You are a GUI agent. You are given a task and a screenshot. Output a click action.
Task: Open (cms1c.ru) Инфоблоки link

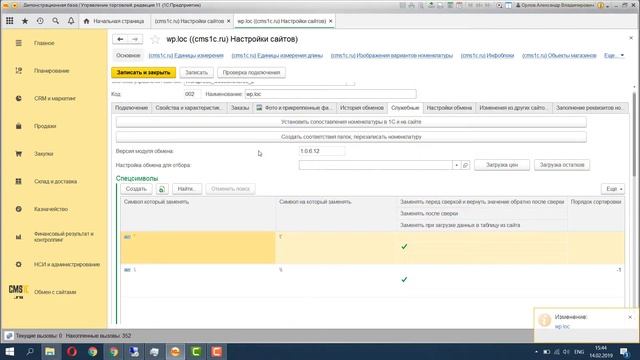coord(487,56)
